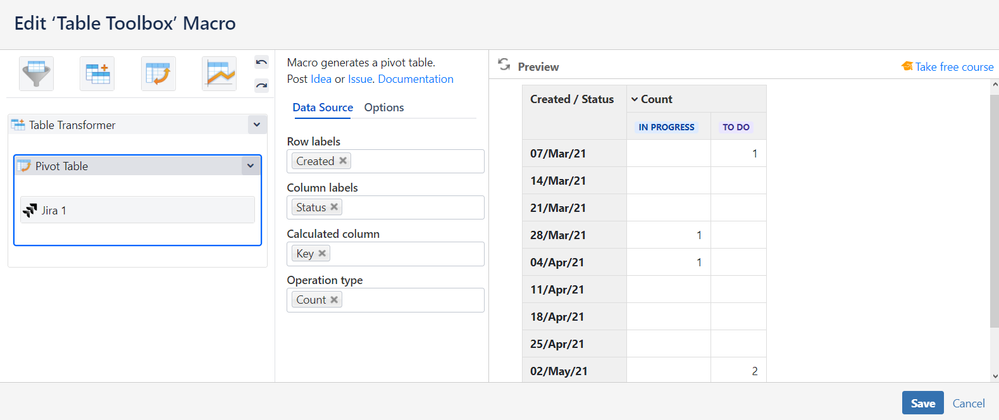
Task: Open the Data Source tab
Action: tap(322, 108)
